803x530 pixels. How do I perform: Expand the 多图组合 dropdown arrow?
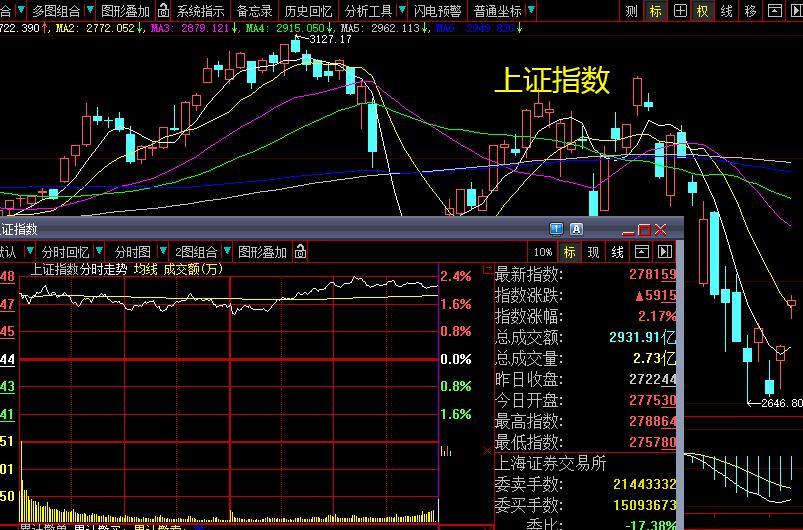[90, 10]
